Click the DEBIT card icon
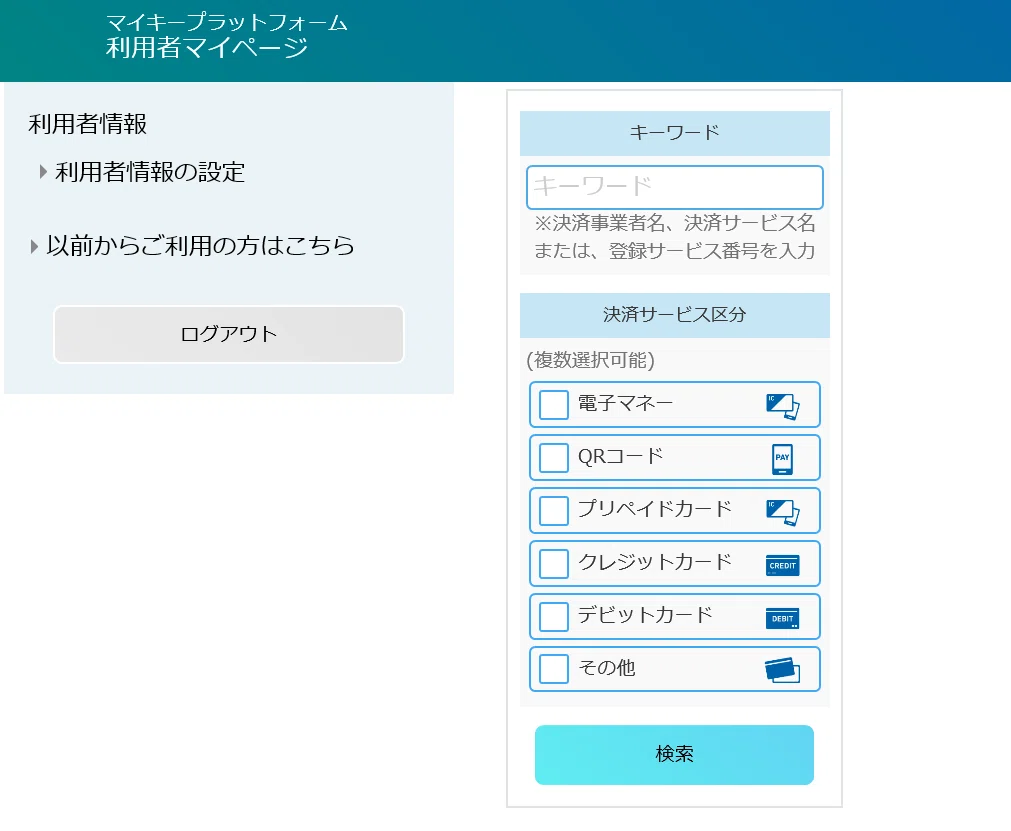The width and height of the screenshot is (1011, 831). click(782, 618)
